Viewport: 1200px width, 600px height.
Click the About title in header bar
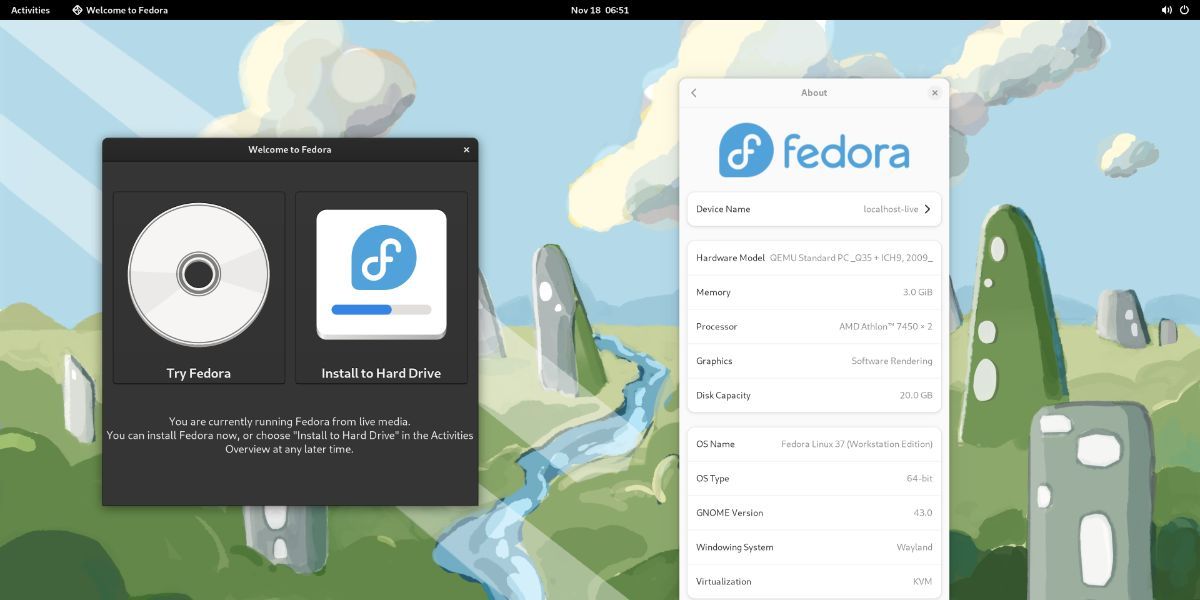(x=814, y=93)
